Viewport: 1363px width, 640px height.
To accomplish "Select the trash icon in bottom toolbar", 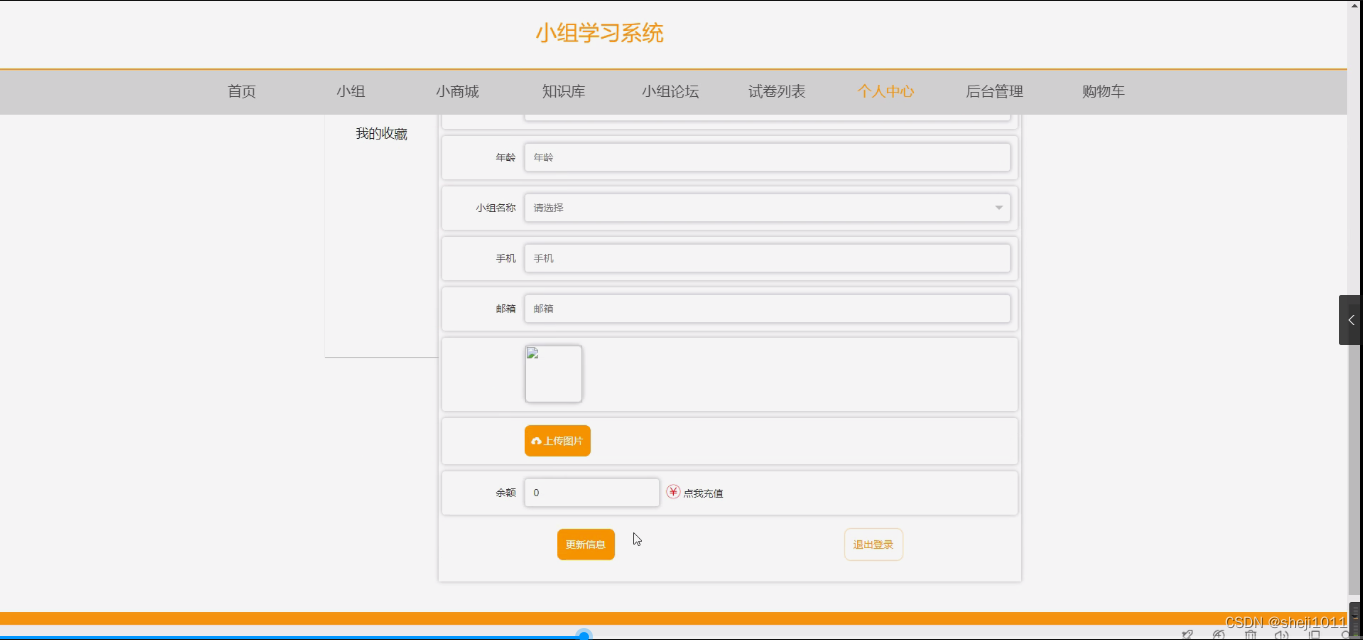I will pos(1251,634).
